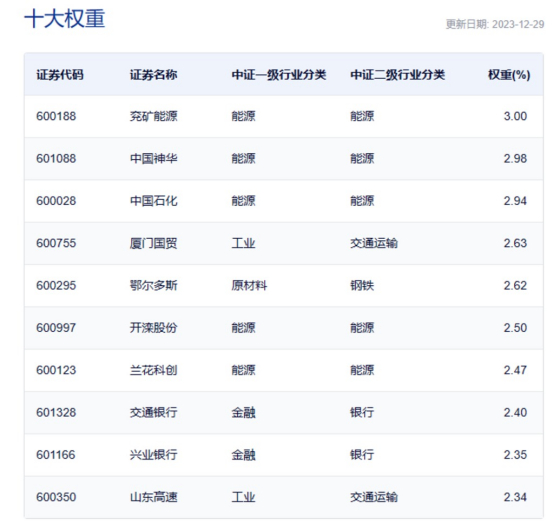Image resolution: width=554 pixels, height=525 pixels.
Task: Click the 原材料 industry cell
Action: pyautogui.click(x=249, y=285)
